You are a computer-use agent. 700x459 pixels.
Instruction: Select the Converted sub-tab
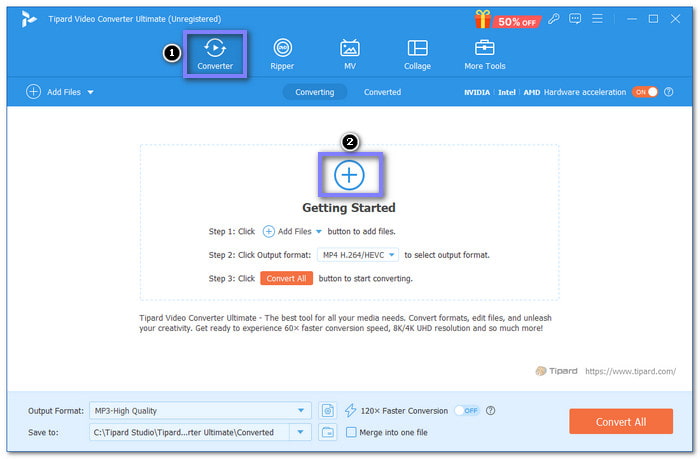tap(382, 92)
